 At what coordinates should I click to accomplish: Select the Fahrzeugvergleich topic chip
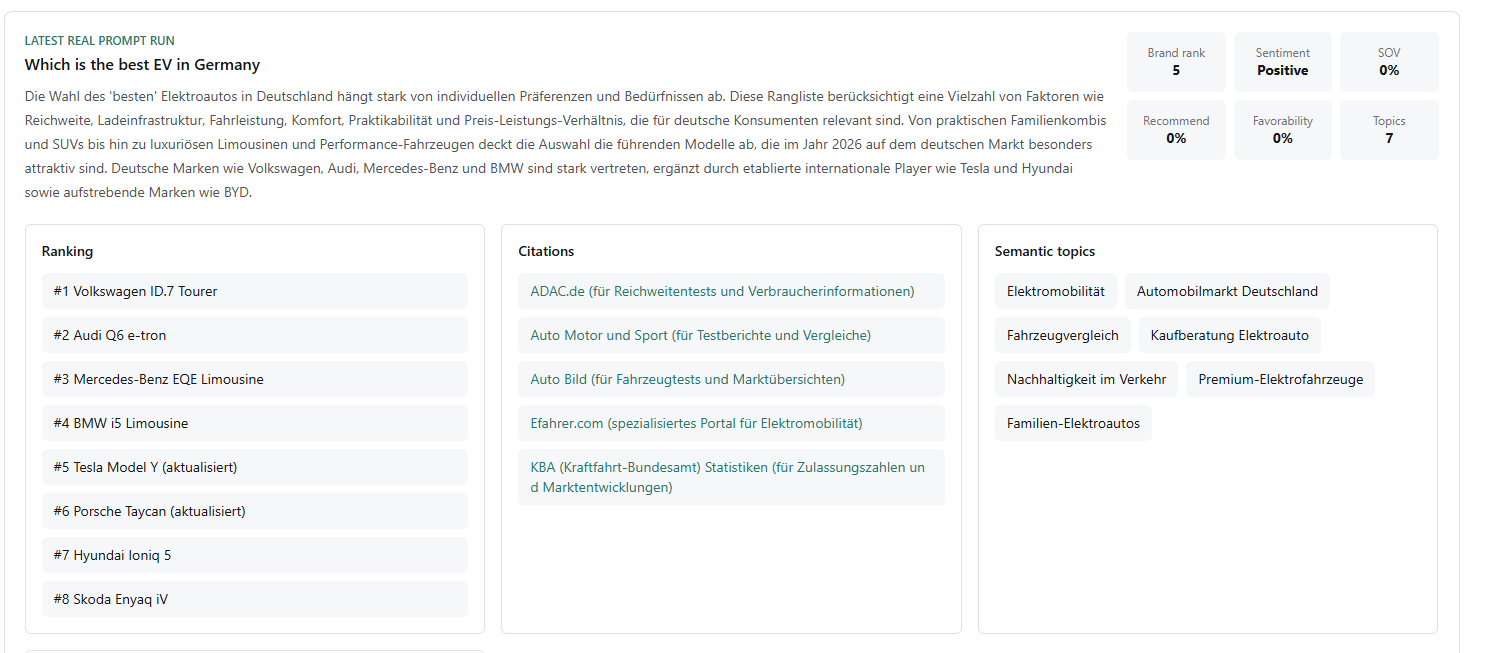pyautogui.click(x=1063, y=335)
